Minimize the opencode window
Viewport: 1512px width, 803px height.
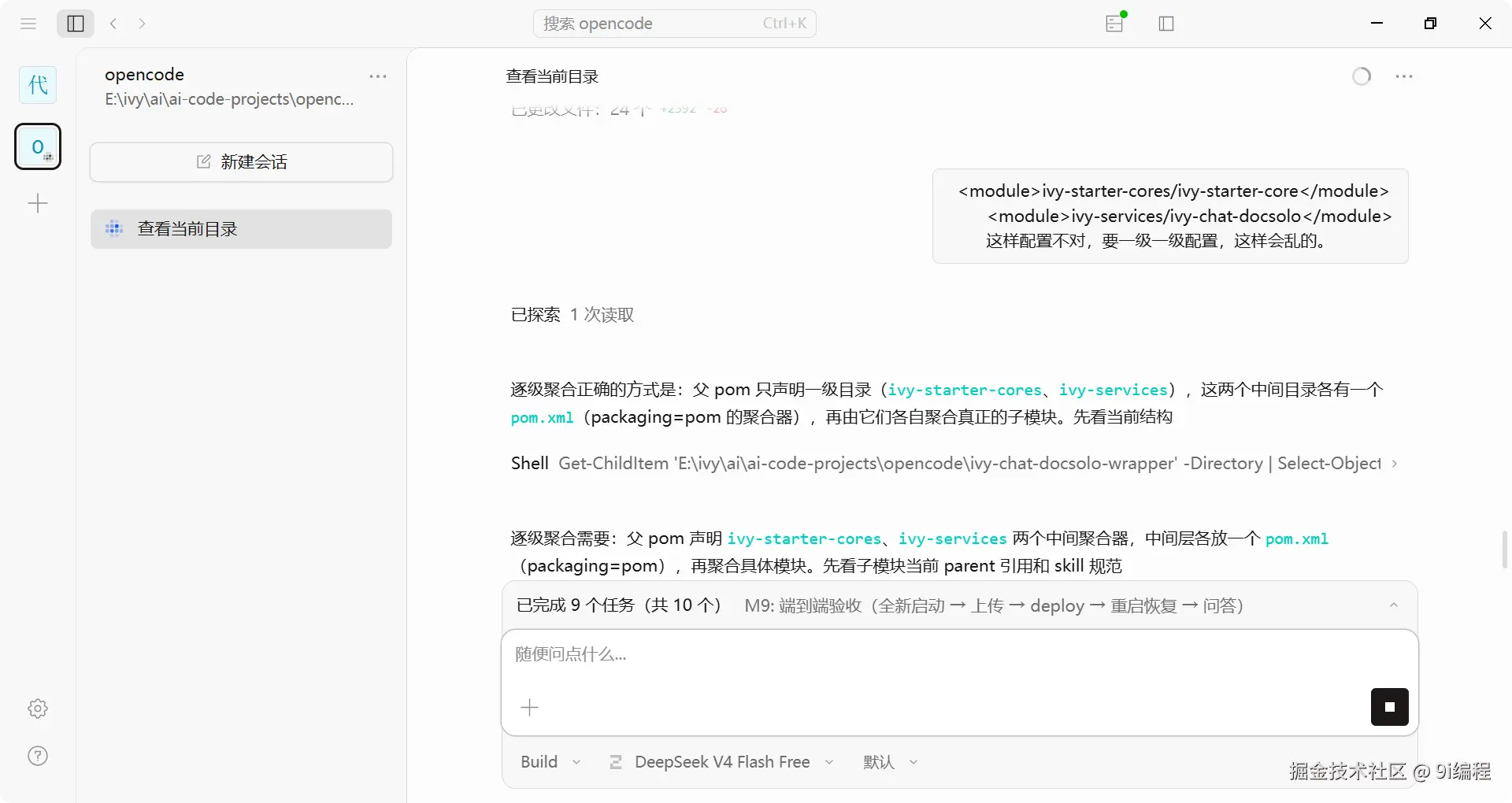(1377, 24)
